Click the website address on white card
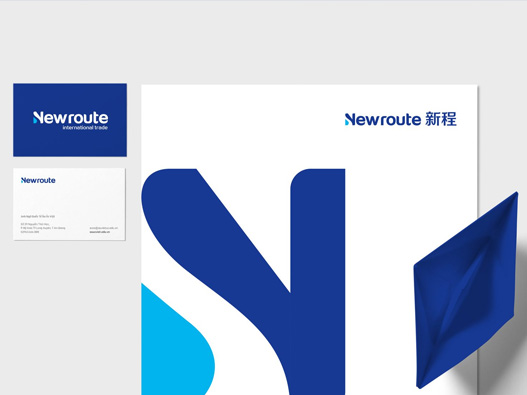Viewport: 527px width, 395px height. point(100,232)
